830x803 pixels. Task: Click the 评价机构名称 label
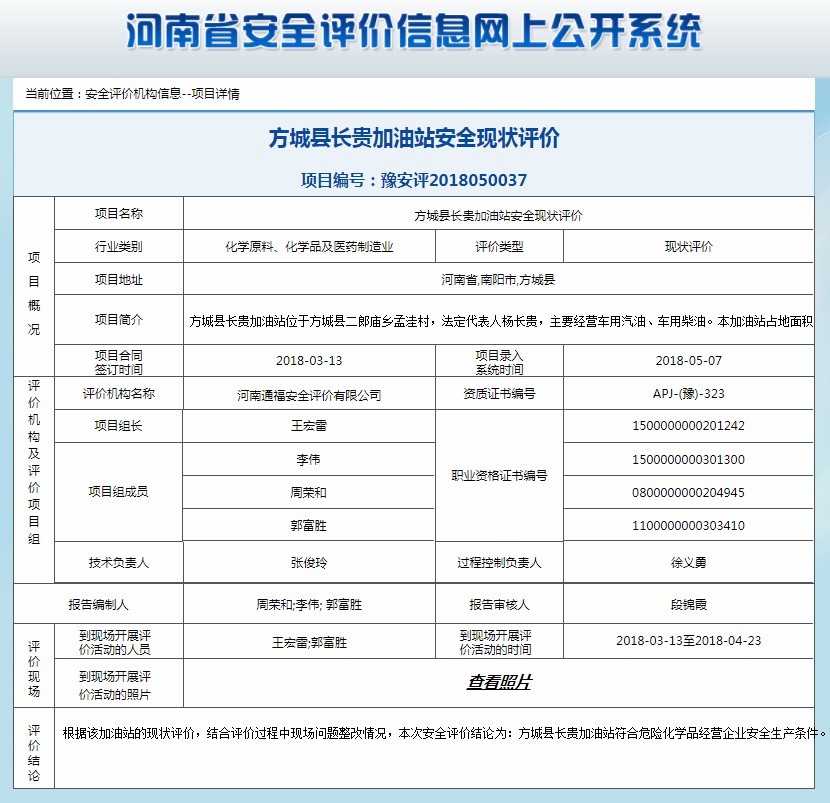tap(119, 393)
